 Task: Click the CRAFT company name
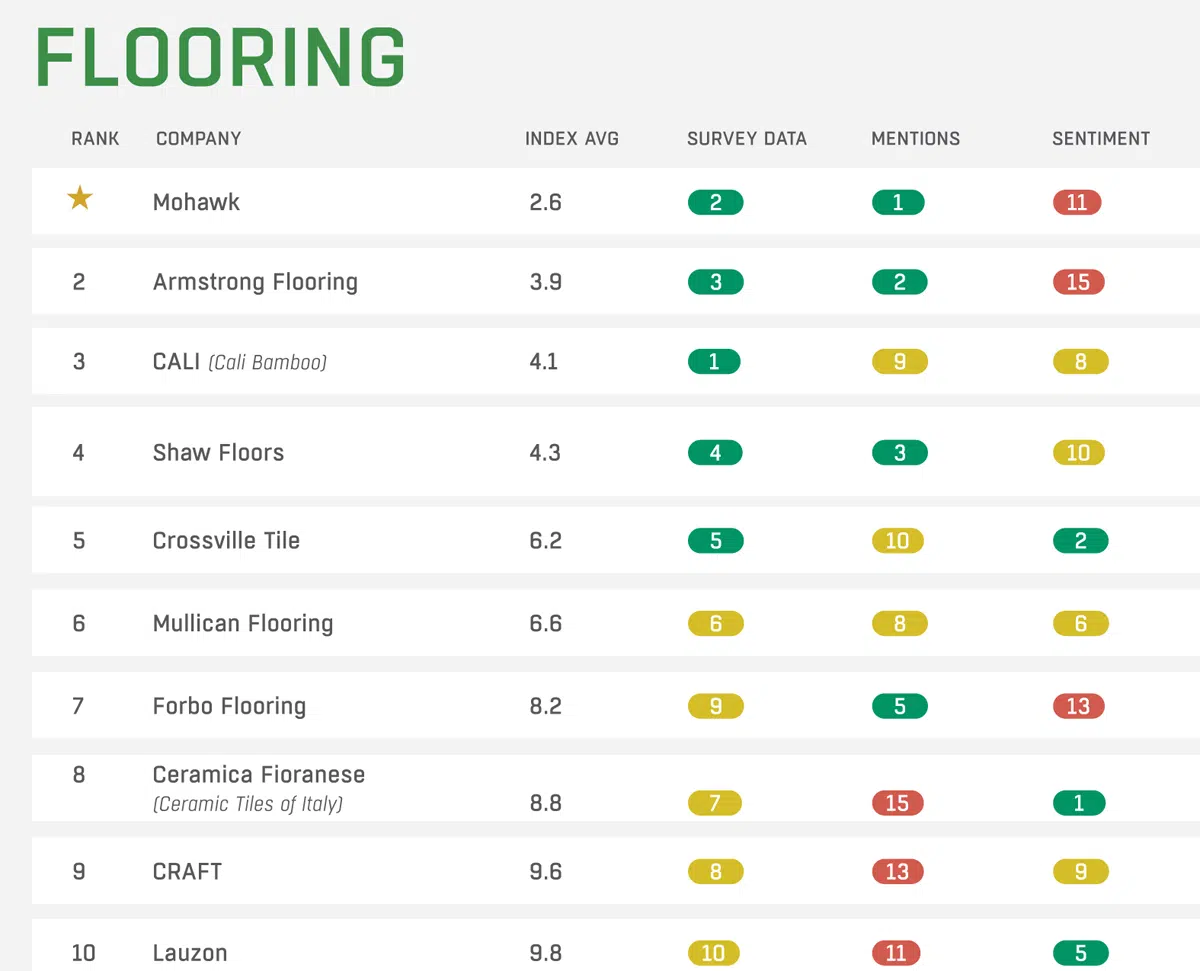pos(187,872)
